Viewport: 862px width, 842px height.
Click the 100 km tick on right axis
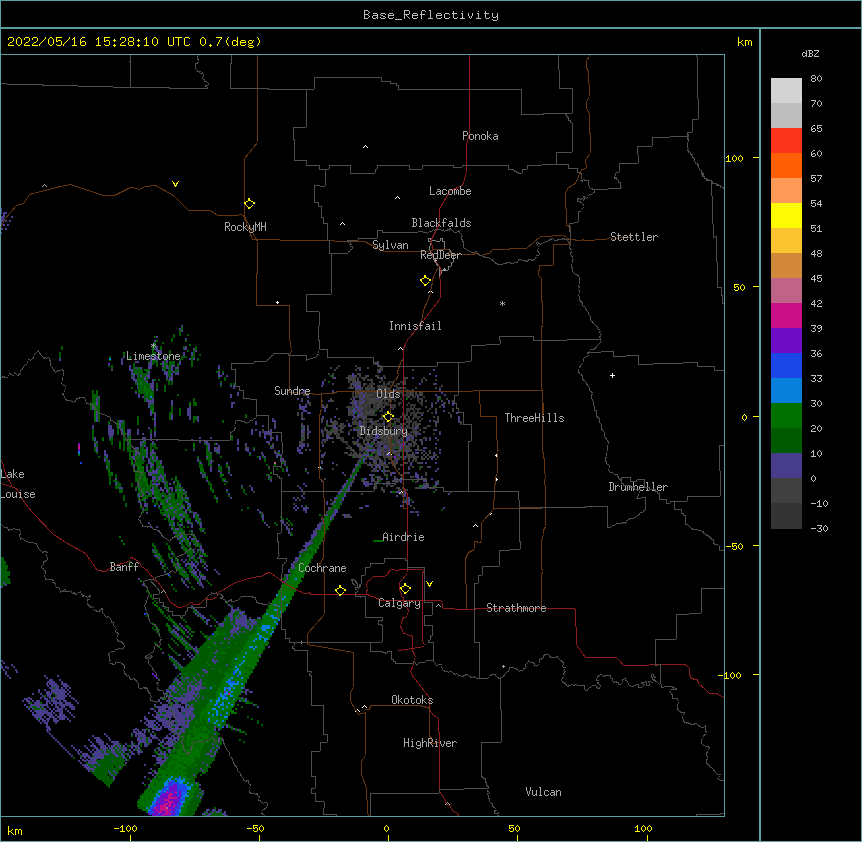point(734,159)
